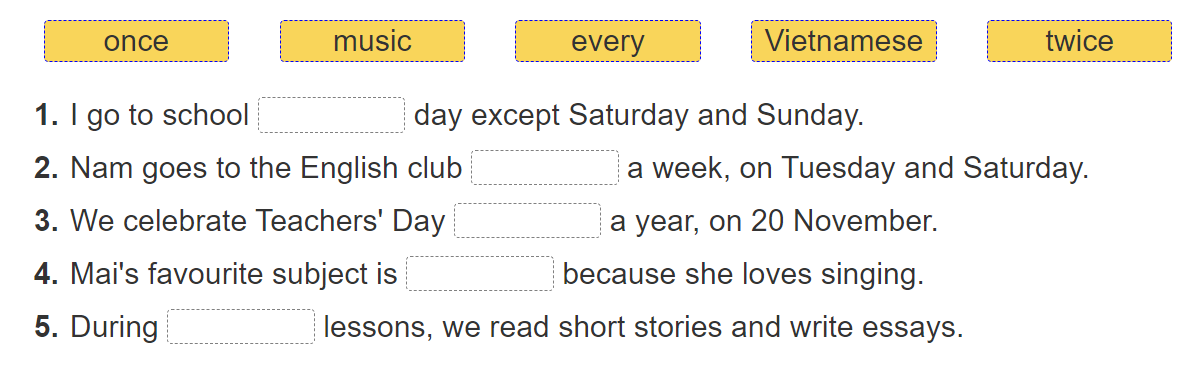The image size is (1183, 373).
Task: Click the sentence number "2."
Action: 47,168
